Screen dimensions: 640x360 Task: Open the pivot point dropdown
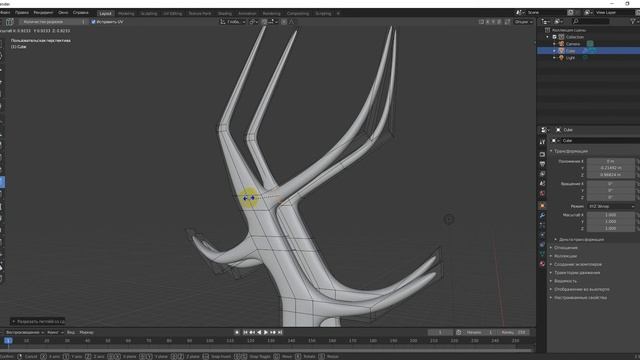(253, 22)
